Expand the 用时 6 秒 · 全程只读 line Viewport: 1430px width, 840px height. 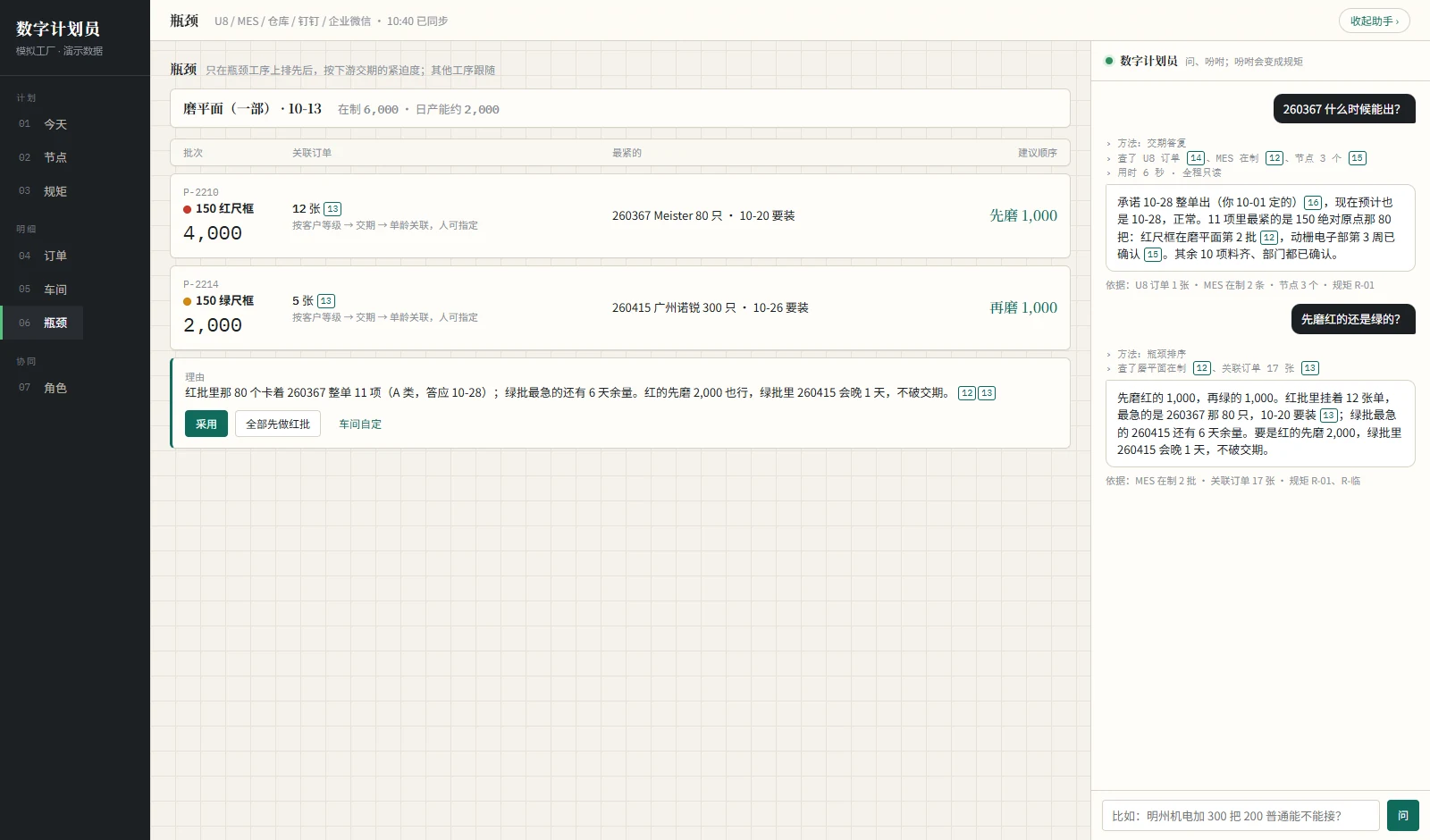tap(1164, 172)
